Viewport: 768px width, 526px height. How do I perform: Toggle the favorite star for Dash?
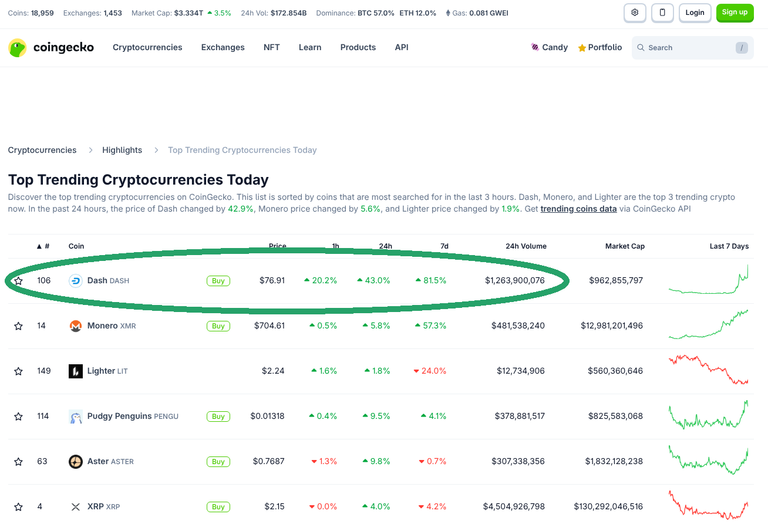coord(18,281)
